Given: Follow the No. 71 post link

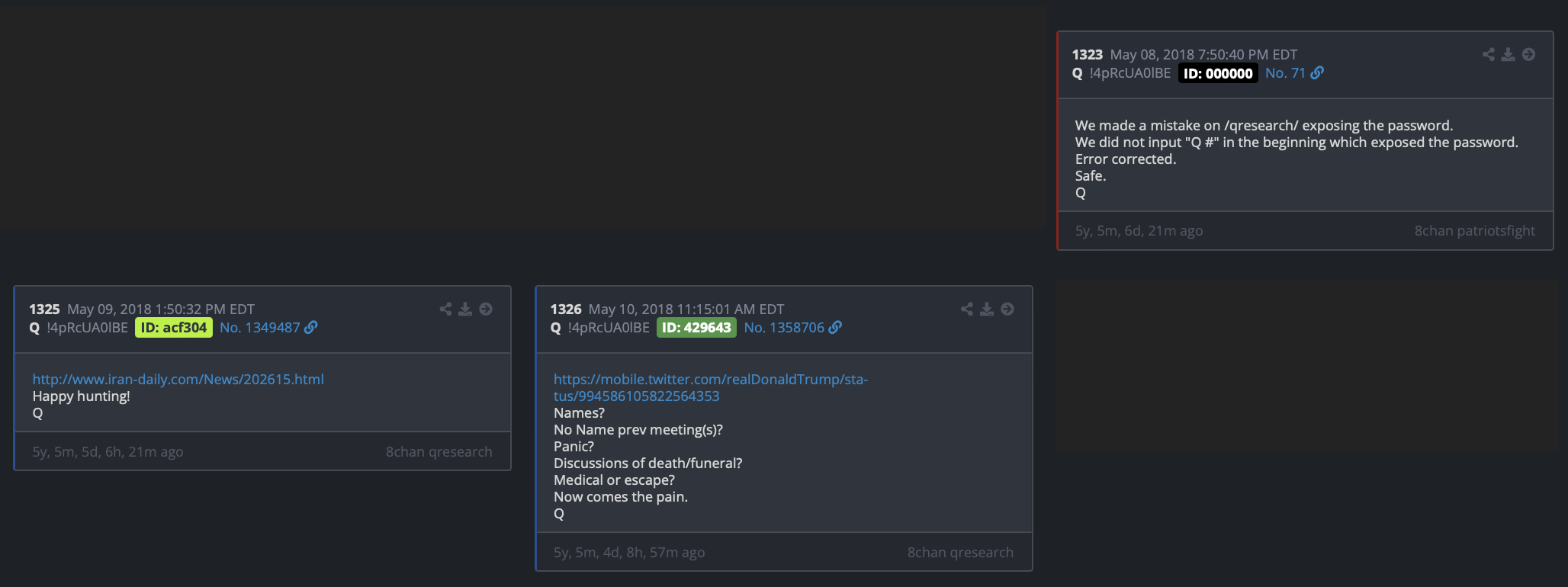Looking at the screenshot, I should (1285, 73).
